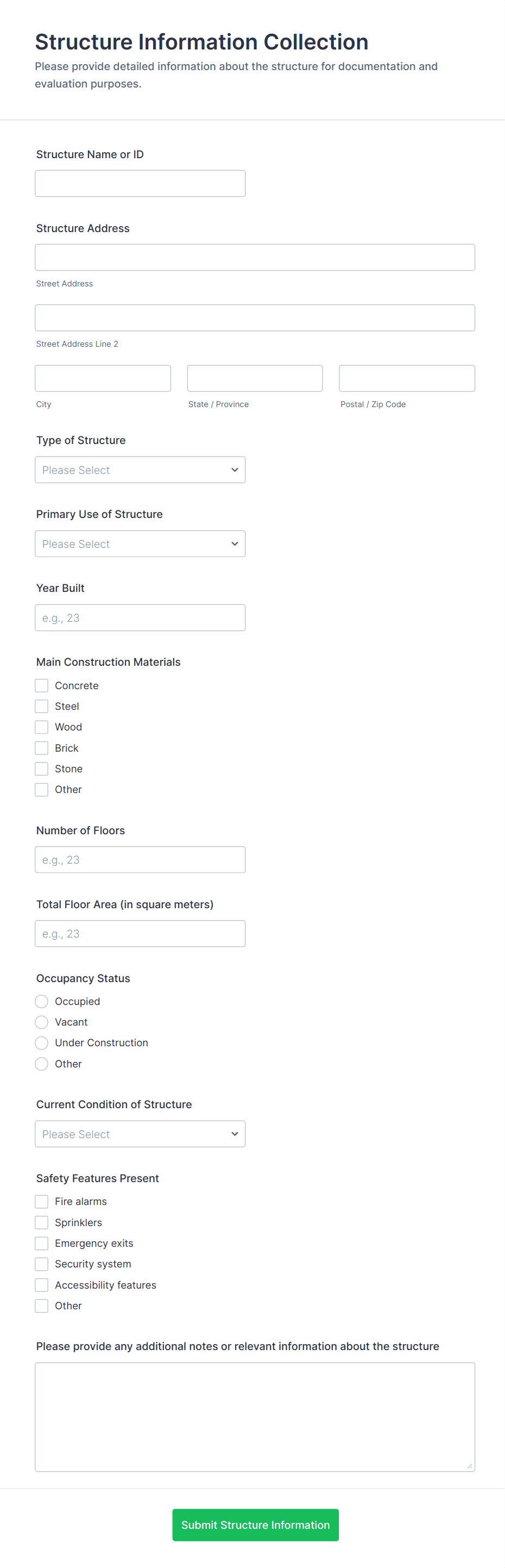Enable the Wood material checkbox
505x1568 pixels.
point(41,726)
